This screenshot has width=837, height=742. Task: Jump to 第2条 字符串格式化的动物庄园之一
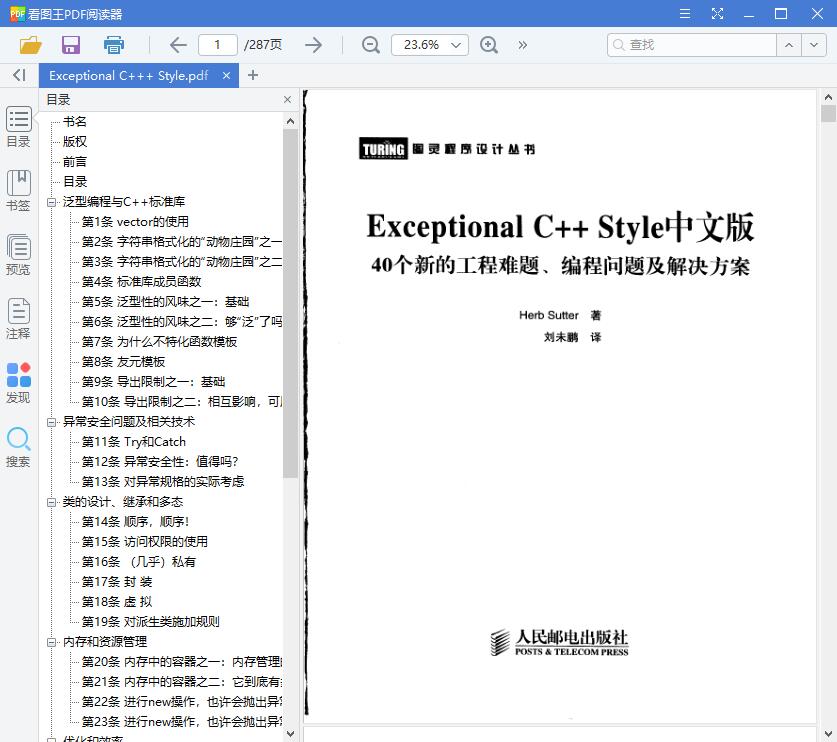pos(181,242)
